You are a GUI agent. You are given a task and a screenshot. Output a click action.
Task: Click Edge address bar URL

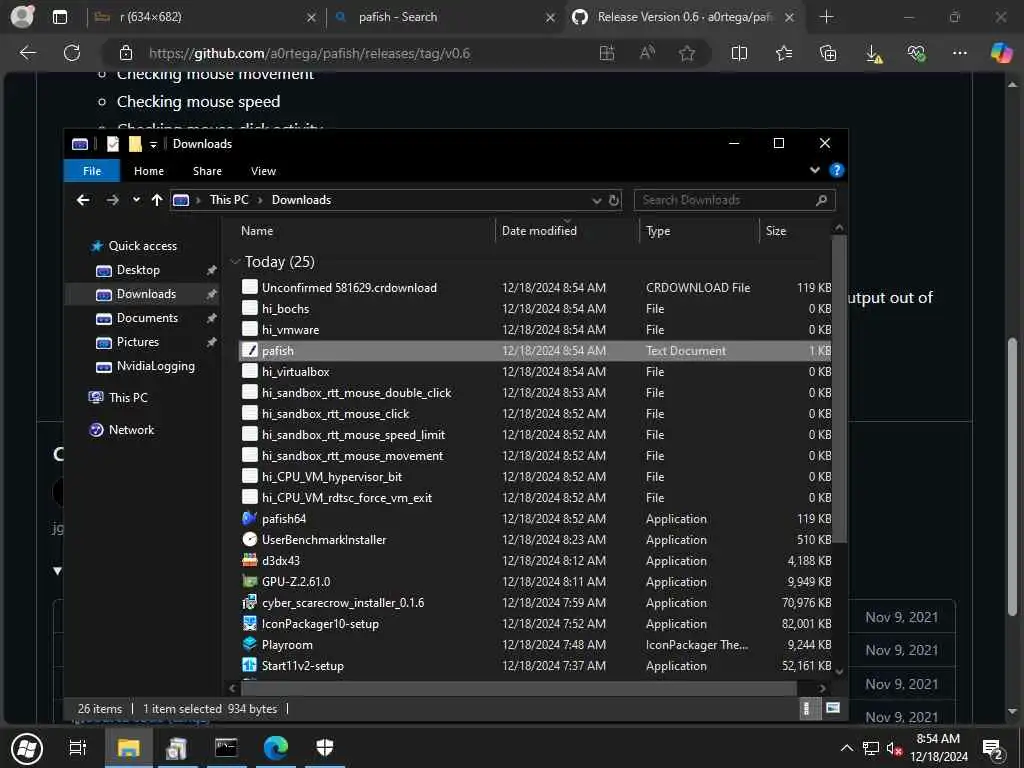click(310, 54)
